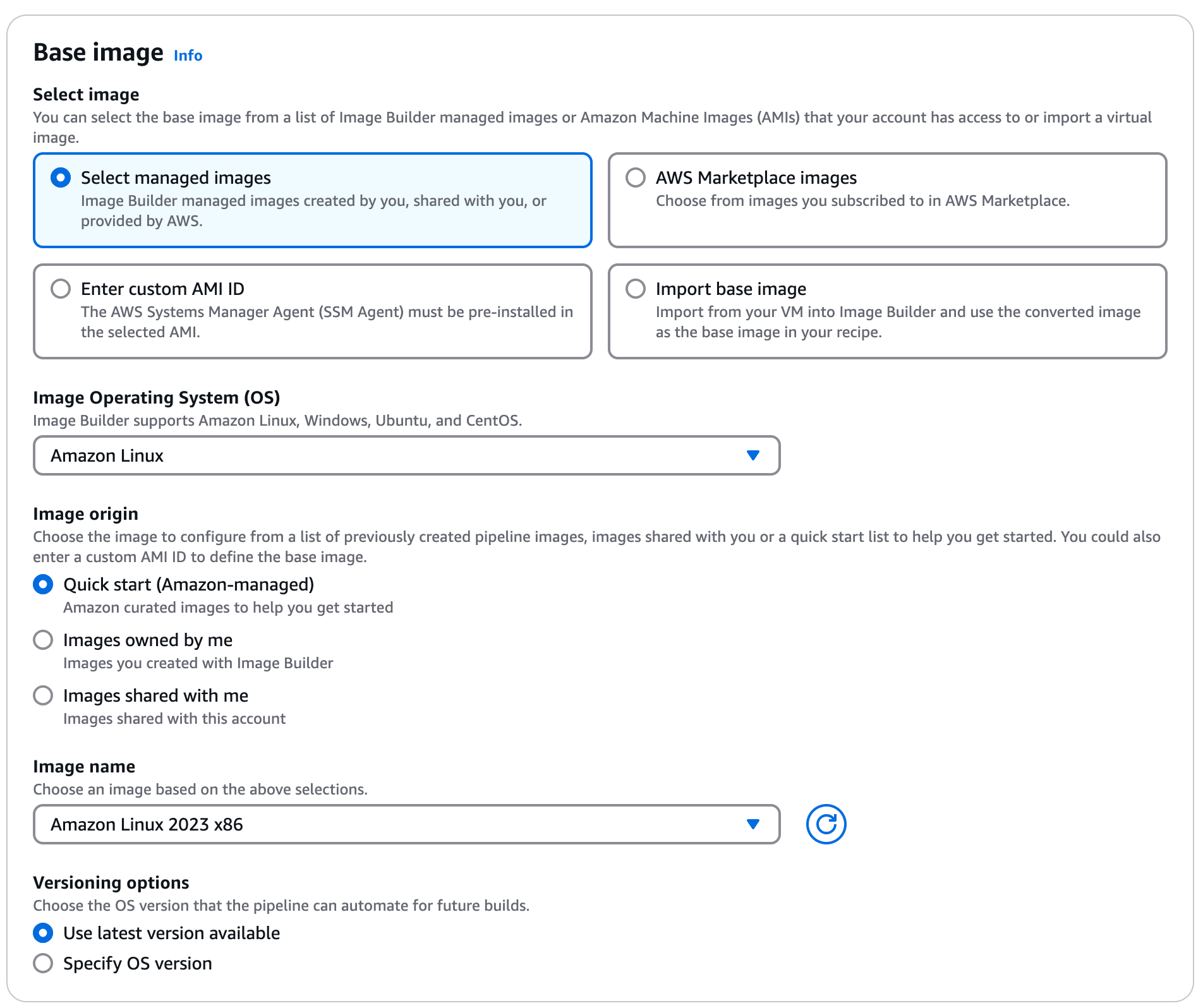This screenshot has width=1203, height=1008.
Task: Click the AWS Marketplace images card description
Action: (x=862, y=201)
